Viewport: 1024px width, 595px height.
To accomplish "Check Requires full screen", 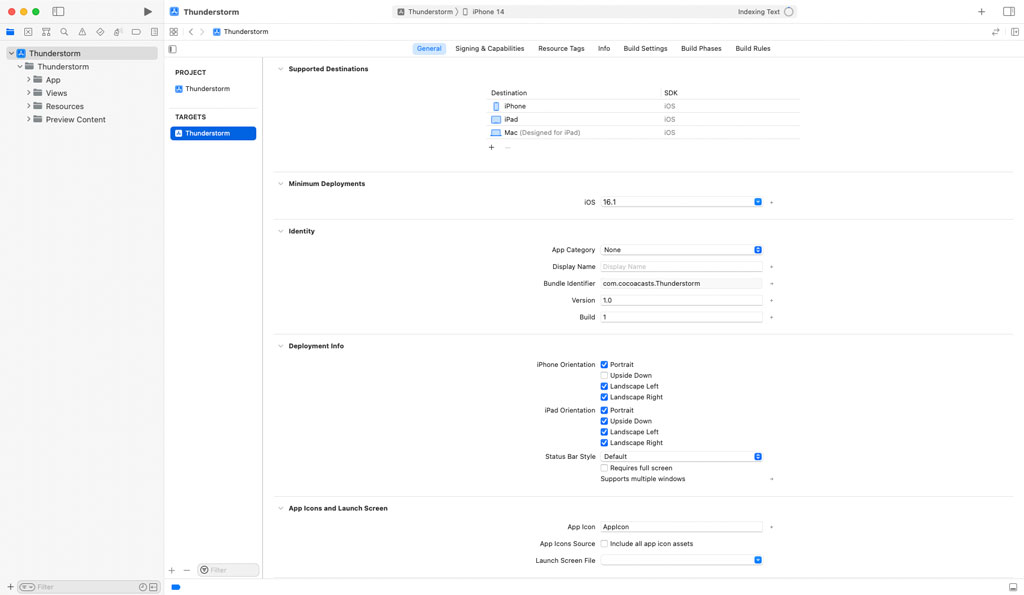I will [604, 468].
